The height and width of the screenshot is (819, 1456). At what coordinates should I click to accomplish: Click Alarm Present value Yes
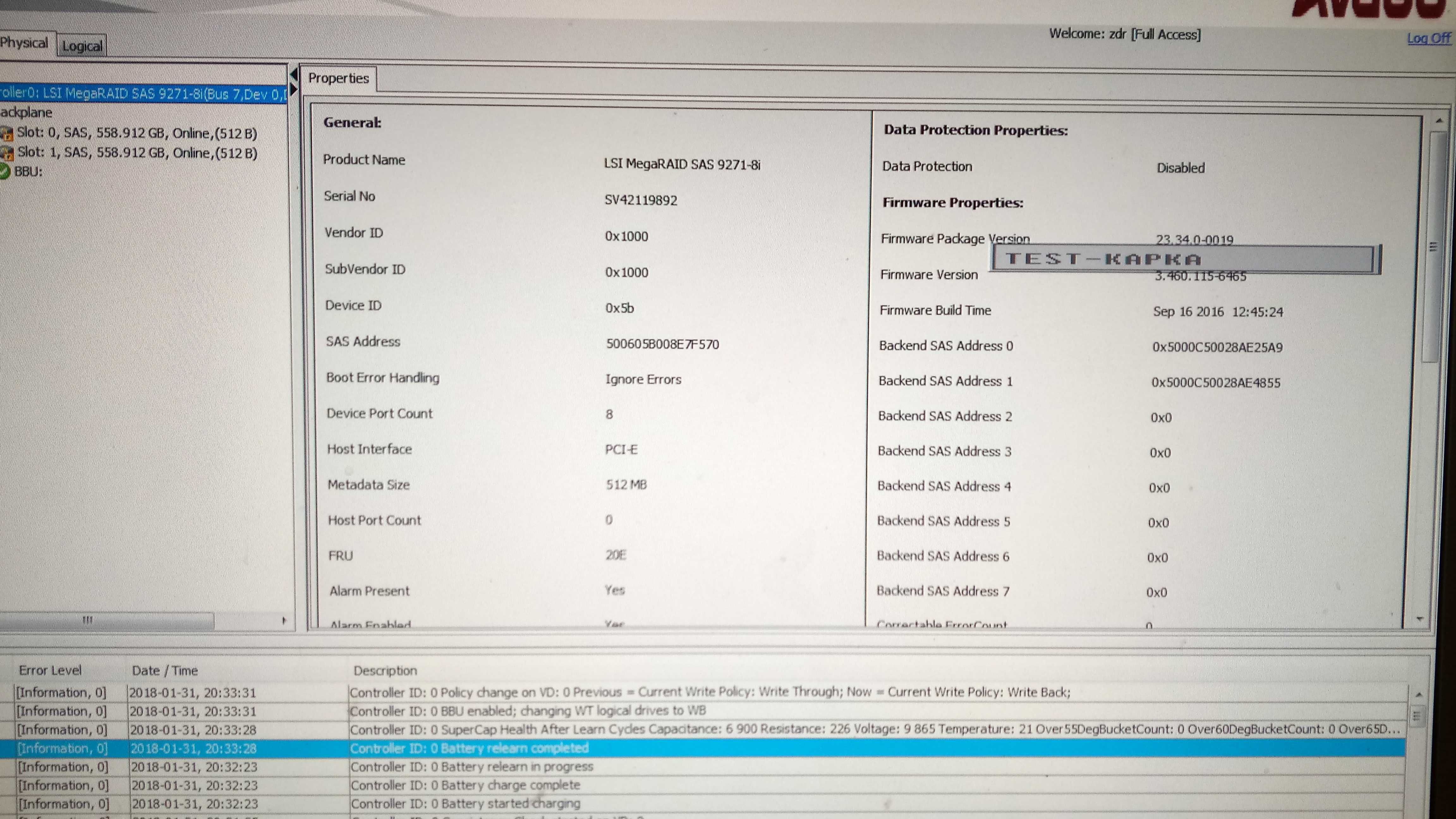point(614,591)
